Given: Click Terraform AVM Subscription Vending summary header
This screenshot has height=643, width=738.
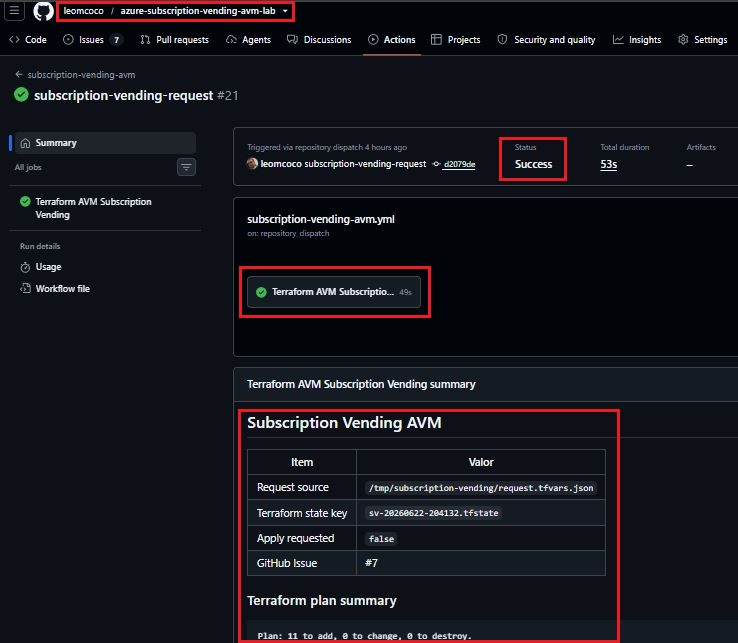Looking at the screenshot, I should [x=361, y=384].
